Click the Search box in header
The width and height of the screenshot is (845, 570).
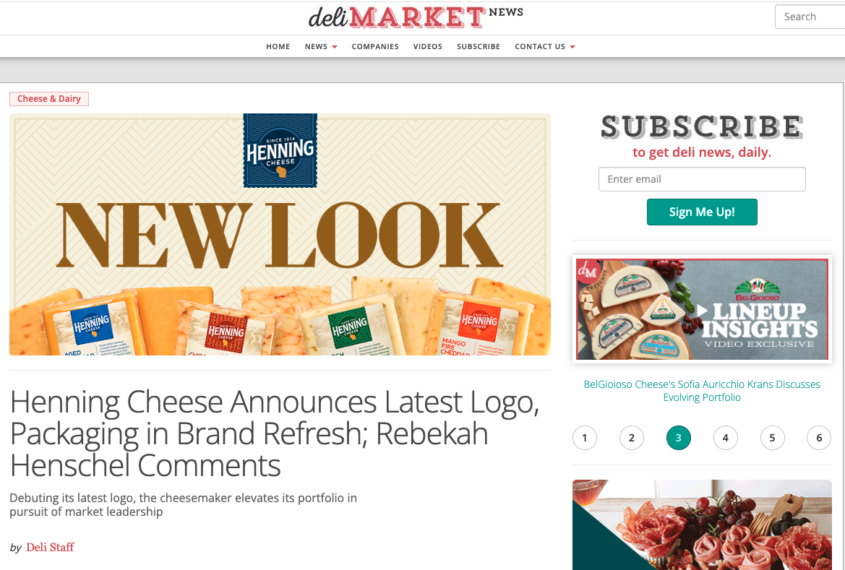(809, 17)
